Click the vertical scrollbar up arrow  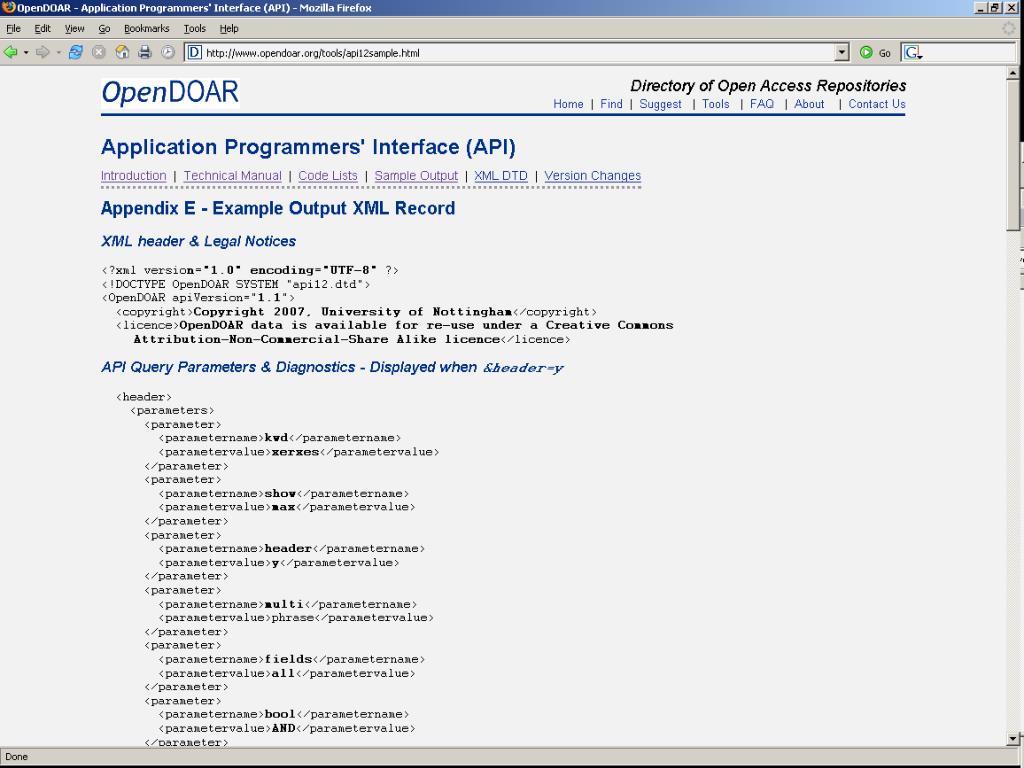click(1013, 73)
